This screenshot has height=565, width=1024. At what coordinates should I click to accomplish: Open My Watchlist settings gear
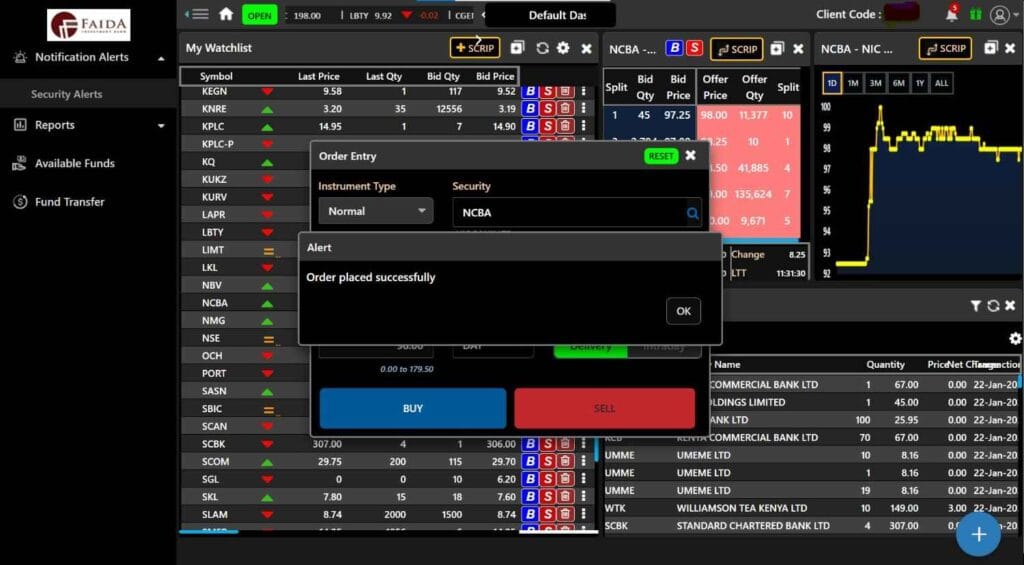click(x=563, y=48)
